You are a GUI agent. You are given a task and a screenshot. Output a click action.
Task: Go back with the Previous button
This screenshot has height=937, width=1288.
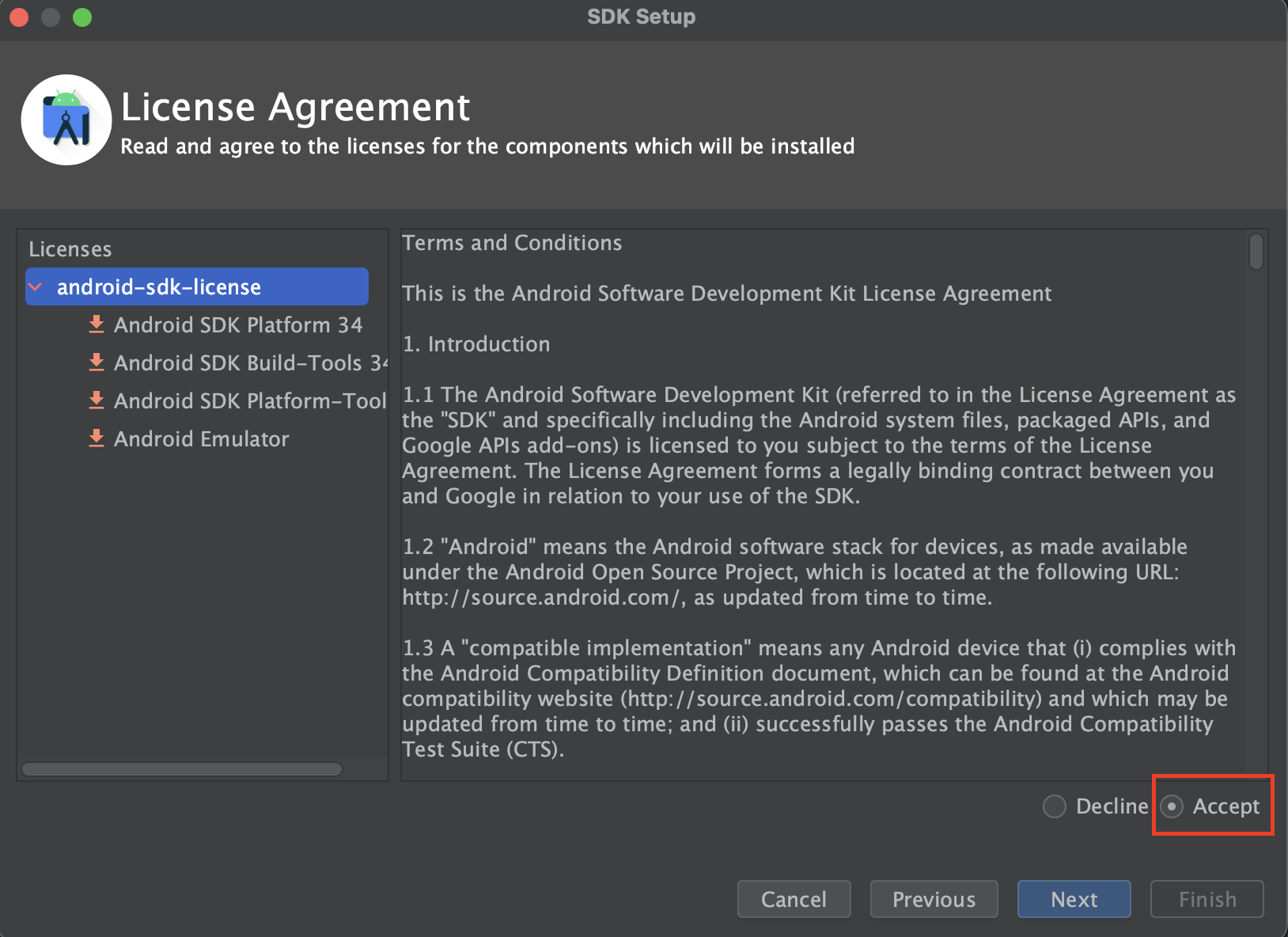tap(934, 899)
